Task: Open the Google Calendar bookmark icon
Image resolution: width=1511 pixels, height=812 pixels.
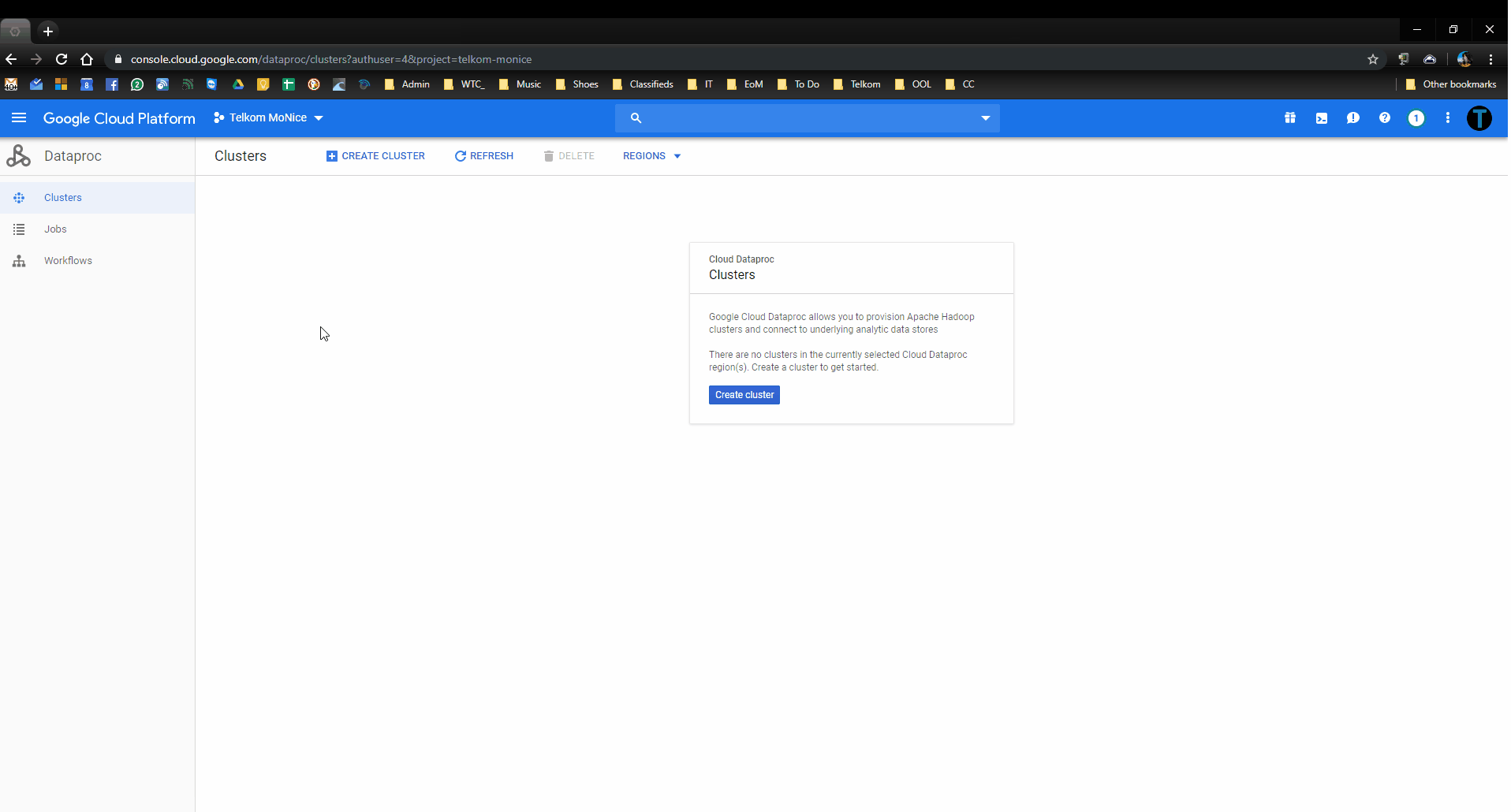Action: [87, 84]
